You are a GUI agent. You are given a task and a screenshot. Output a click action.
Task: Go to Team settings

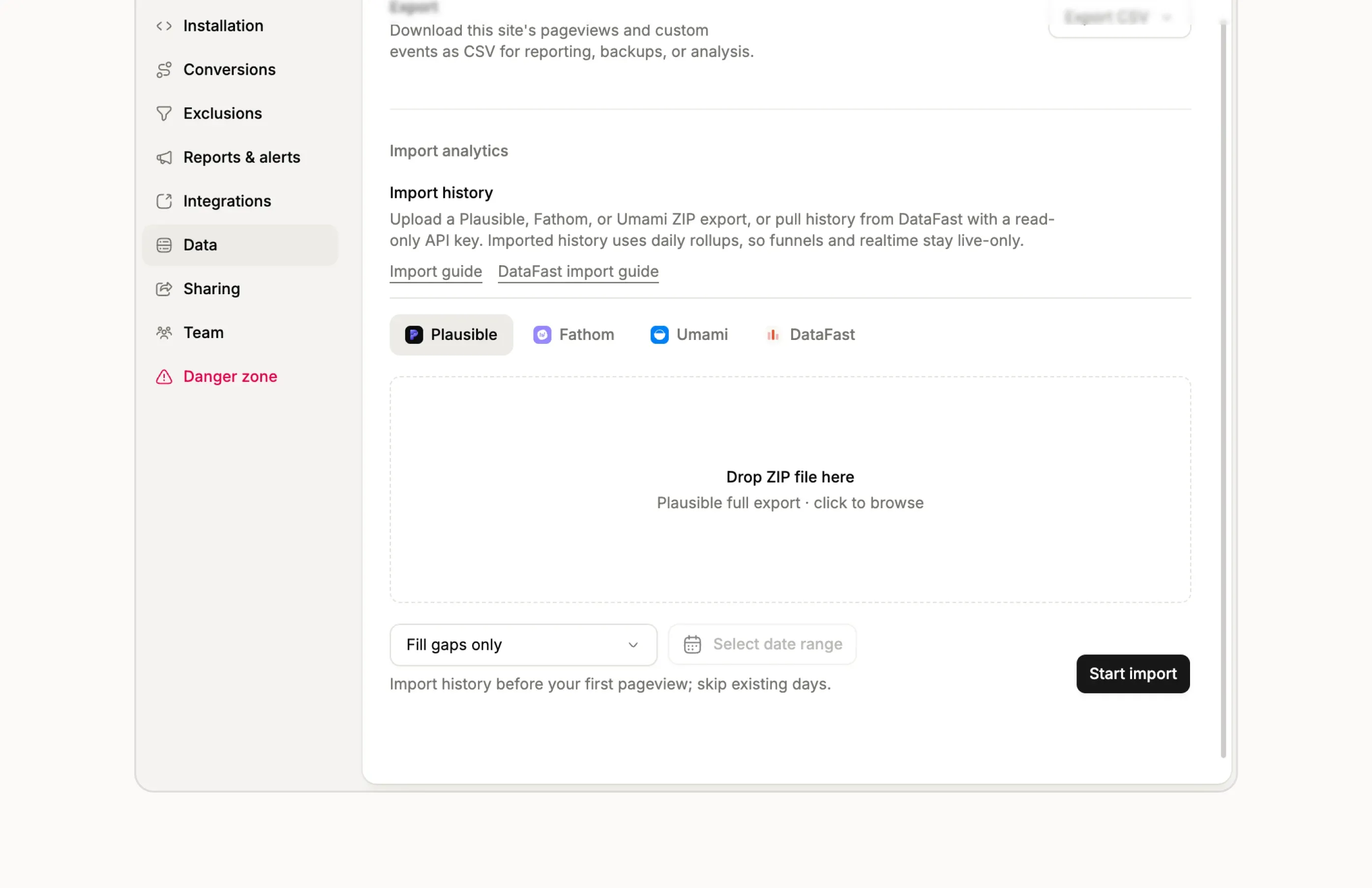(x=239, y=333)
